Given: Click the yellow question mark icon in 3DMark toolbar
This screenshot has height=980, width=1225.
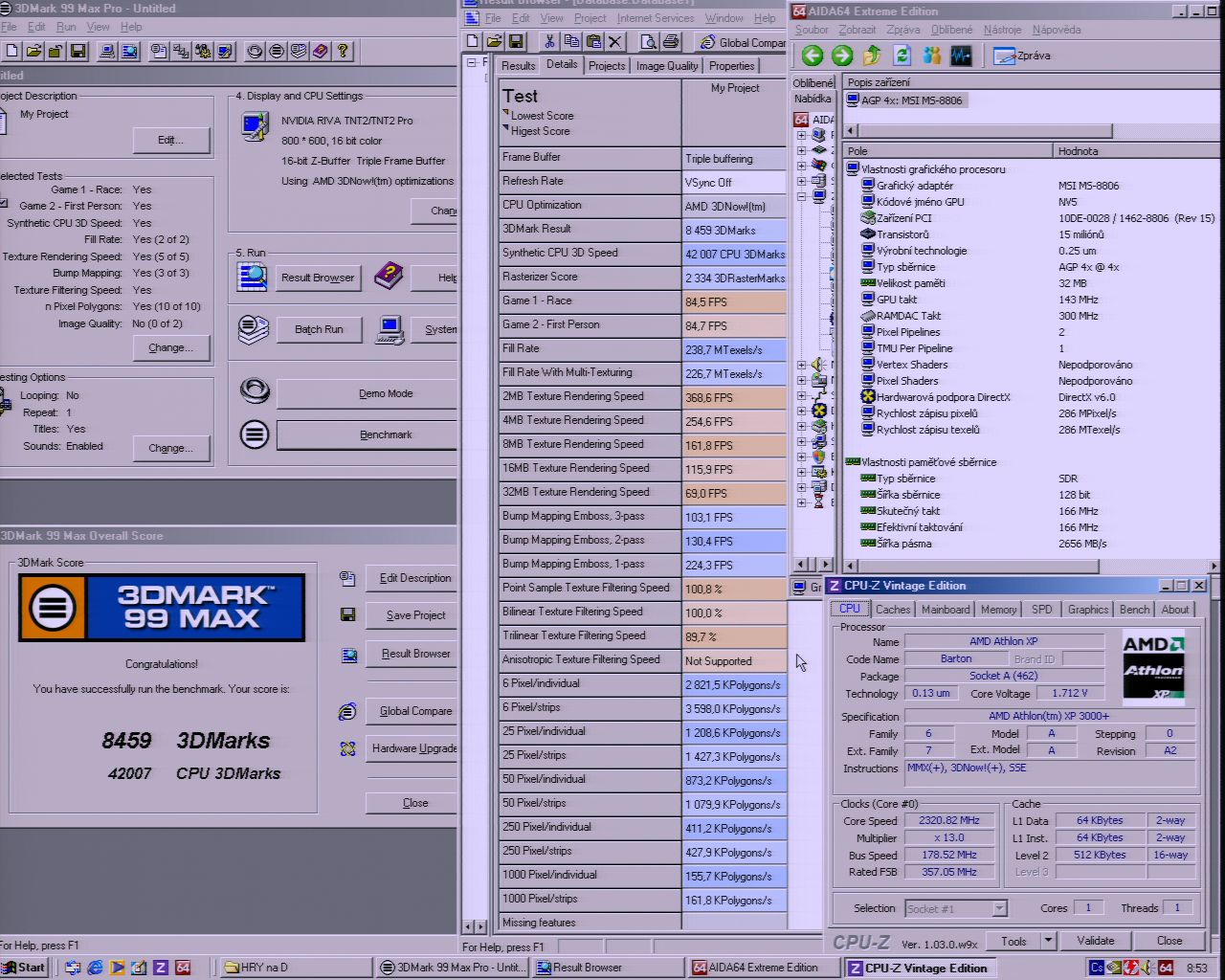Looking at the screenshot, I should (343, 51).
